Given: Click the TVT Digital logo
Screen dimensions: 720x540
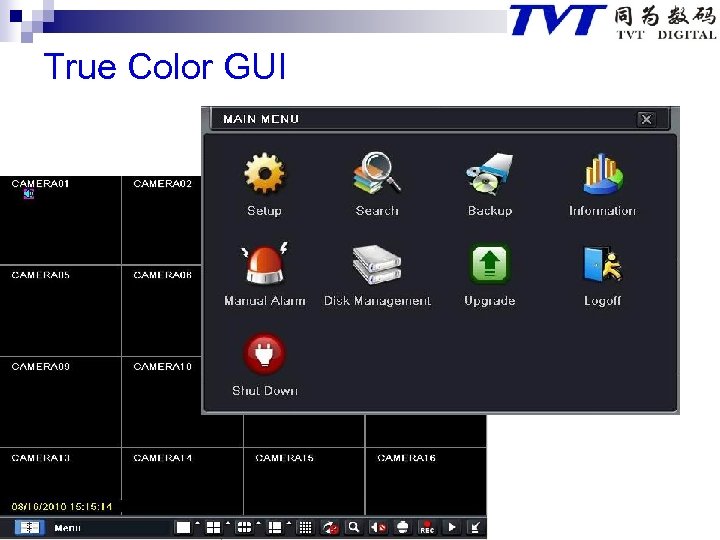Looking at the screenshot, I should [x=613, y=21].
